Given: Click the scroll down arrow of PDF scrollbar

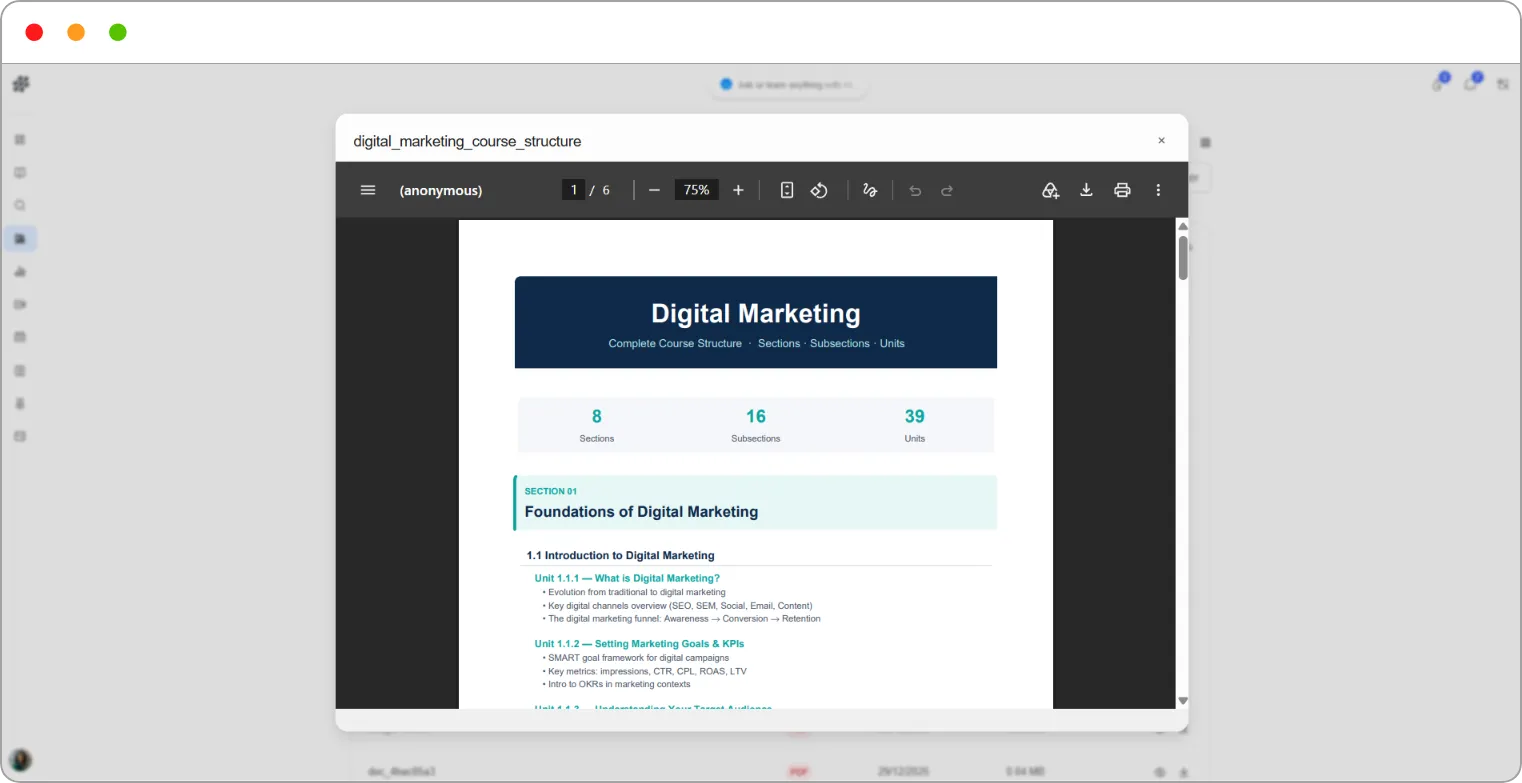Looking at the screenshot, I should pos(1183,701).
